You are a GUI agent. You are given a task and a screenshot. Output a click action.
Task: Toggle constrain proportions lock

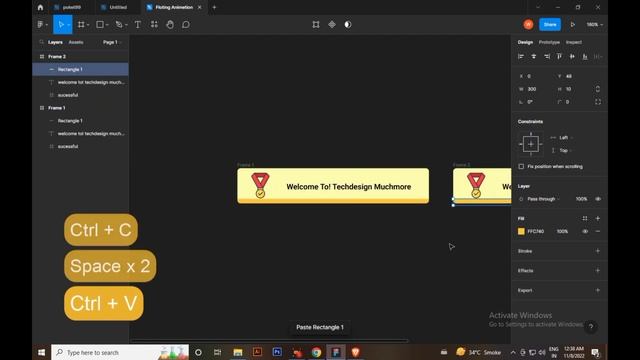598,89
